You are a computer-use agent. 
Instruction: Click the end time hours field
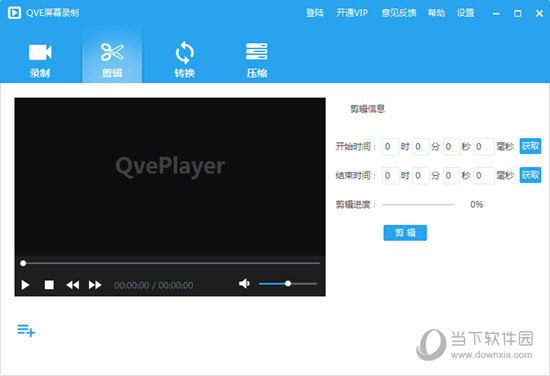click(x=390, y=175)
